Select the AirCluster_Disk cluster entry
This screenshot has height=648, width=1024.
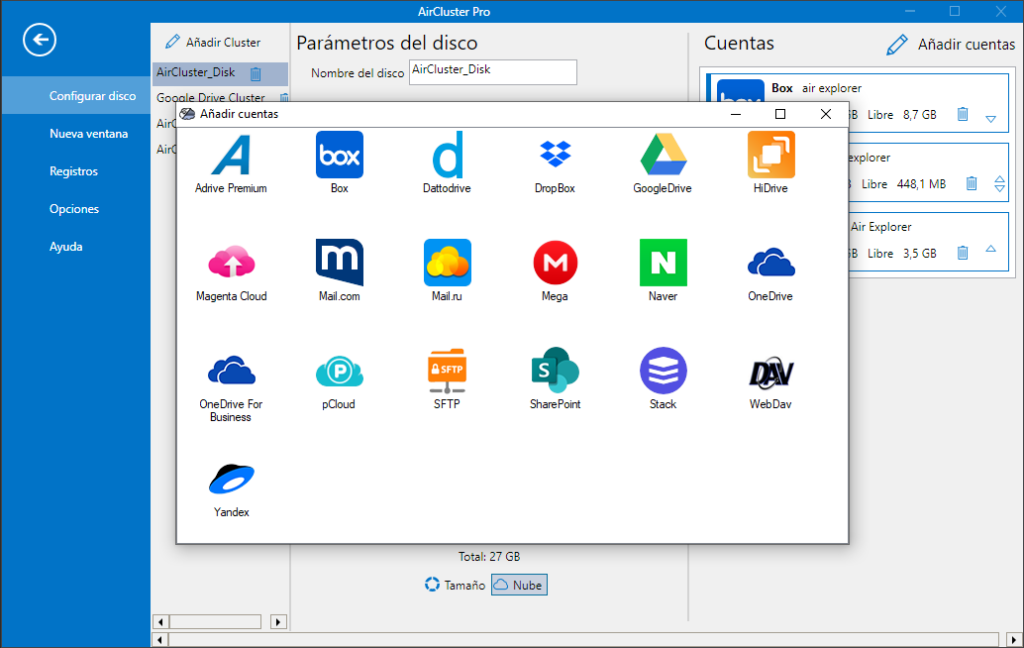(x=220, y=74)
